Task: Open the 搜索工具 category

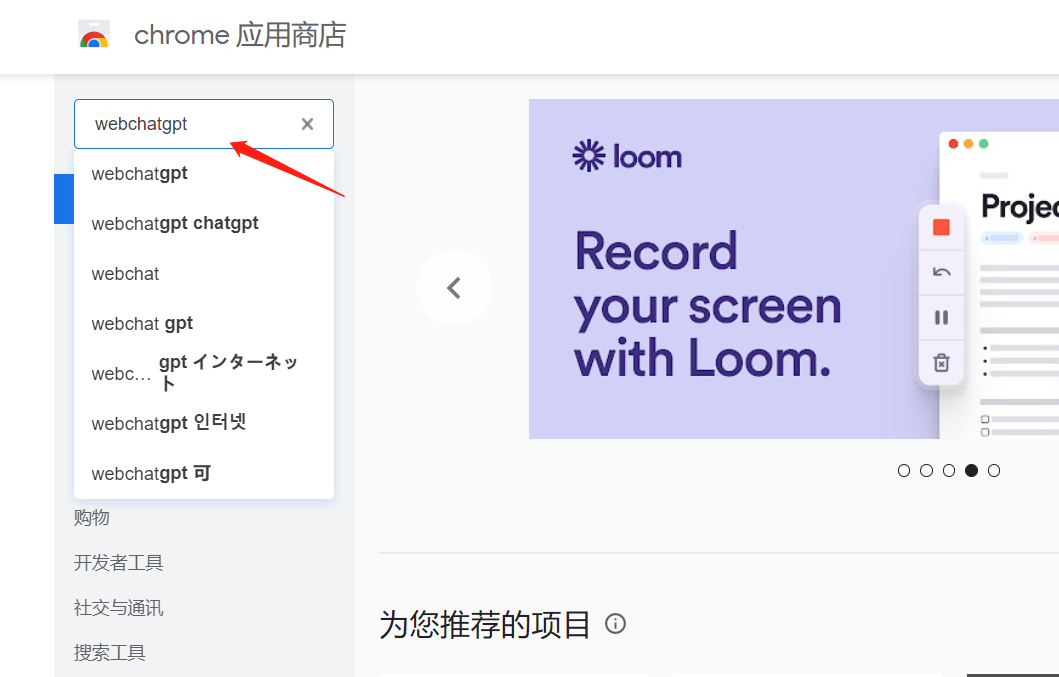Action: pos(110,653)
